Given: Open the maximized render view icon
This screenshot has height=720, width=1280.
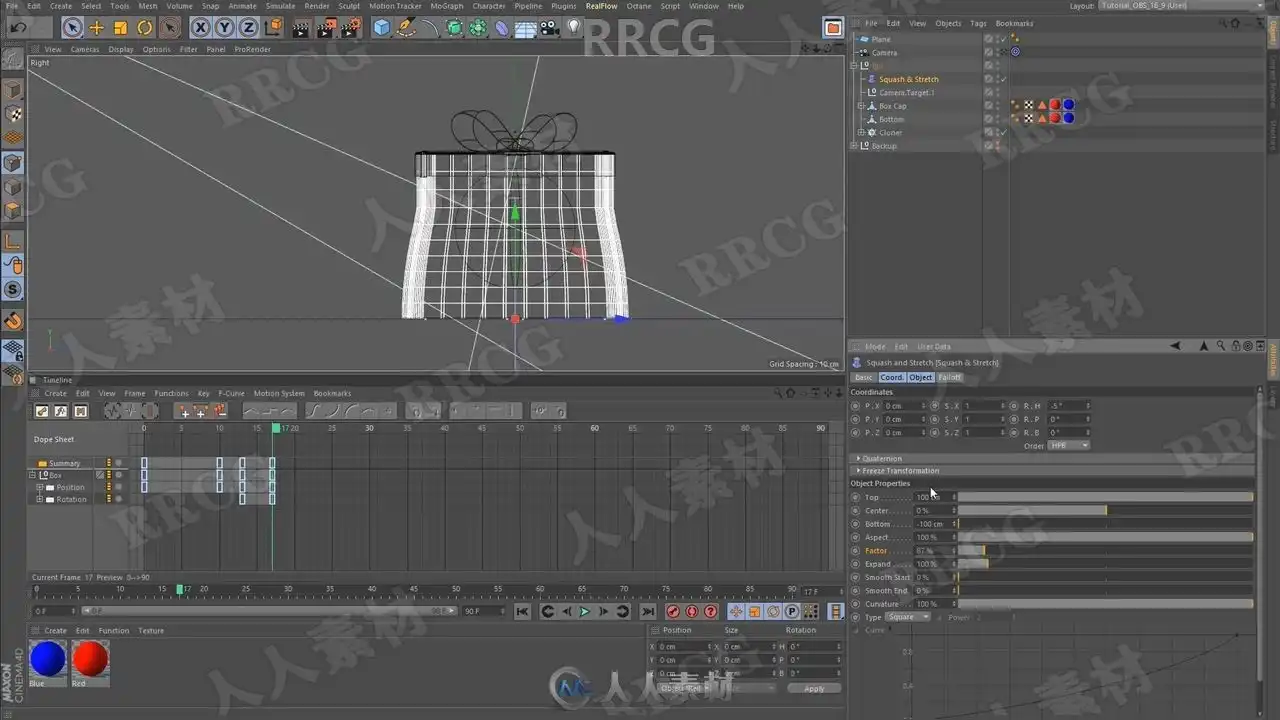Looking at the screenshot, I should [x=833, y=27].
